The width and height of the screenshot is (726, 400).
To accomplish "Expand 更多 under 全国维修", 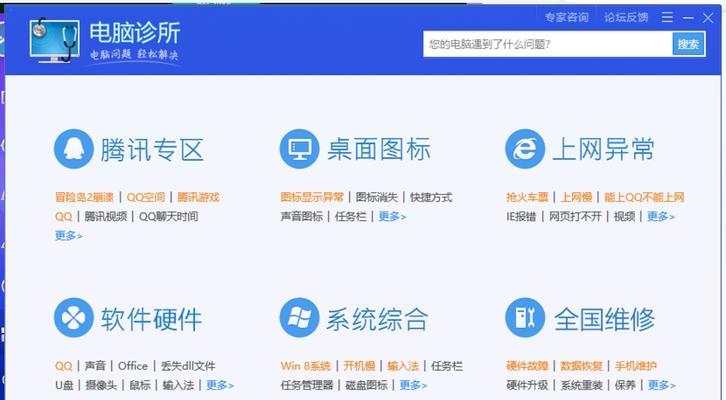I will (x=662, y=385).
